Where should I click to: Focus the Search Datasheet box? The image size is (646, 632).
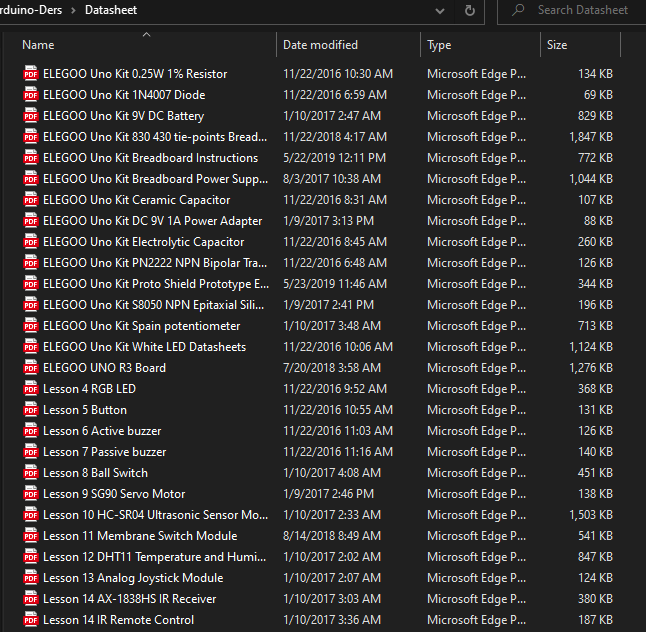click(583, 10)
